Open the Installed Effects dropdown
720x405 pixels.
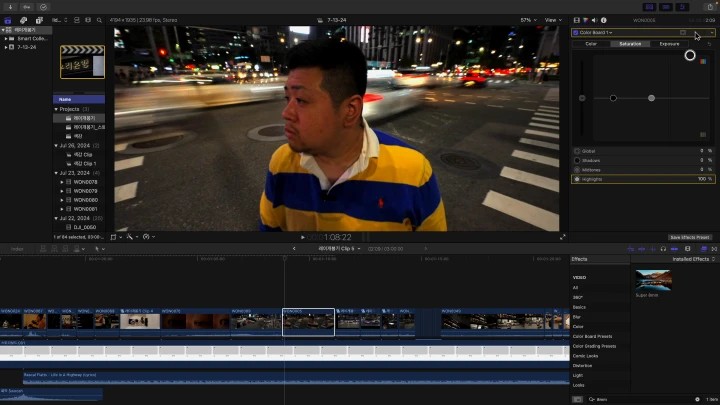coord(693,259)
